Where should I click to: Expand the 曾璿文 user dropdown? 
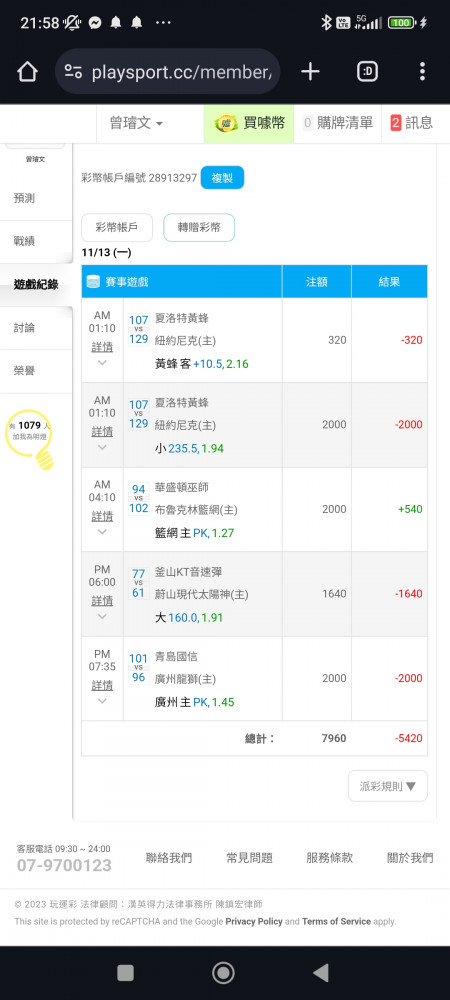pos(135,124)
